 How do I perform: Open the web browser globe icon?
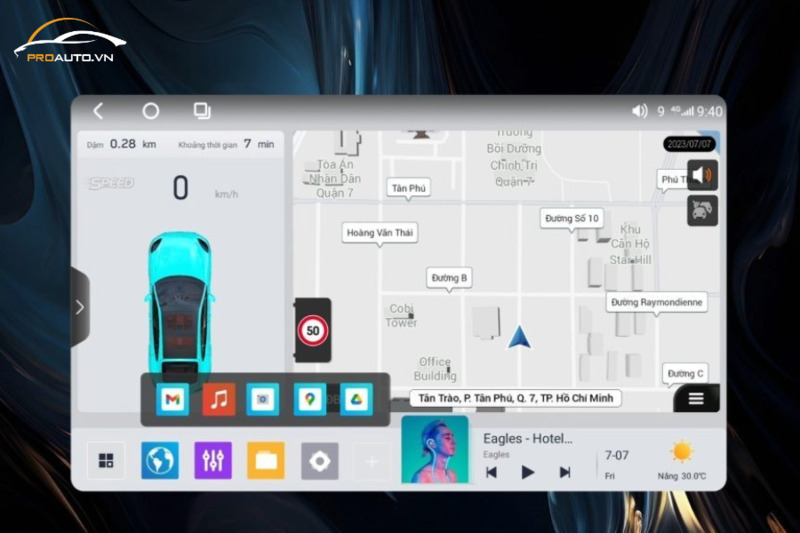[x=160, y=461]
